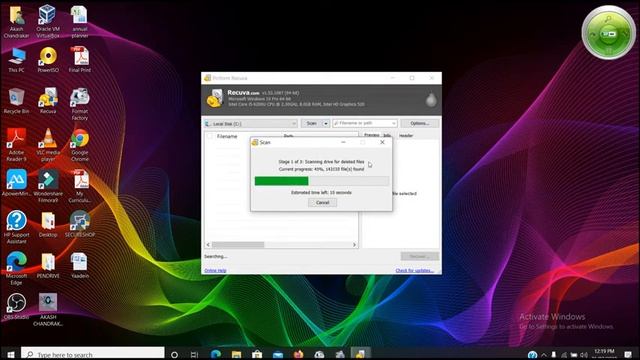This screenshot has height=360, width=640.
Task: Open the Filename or path filter dropdown arrow
Action: [393, 123]
